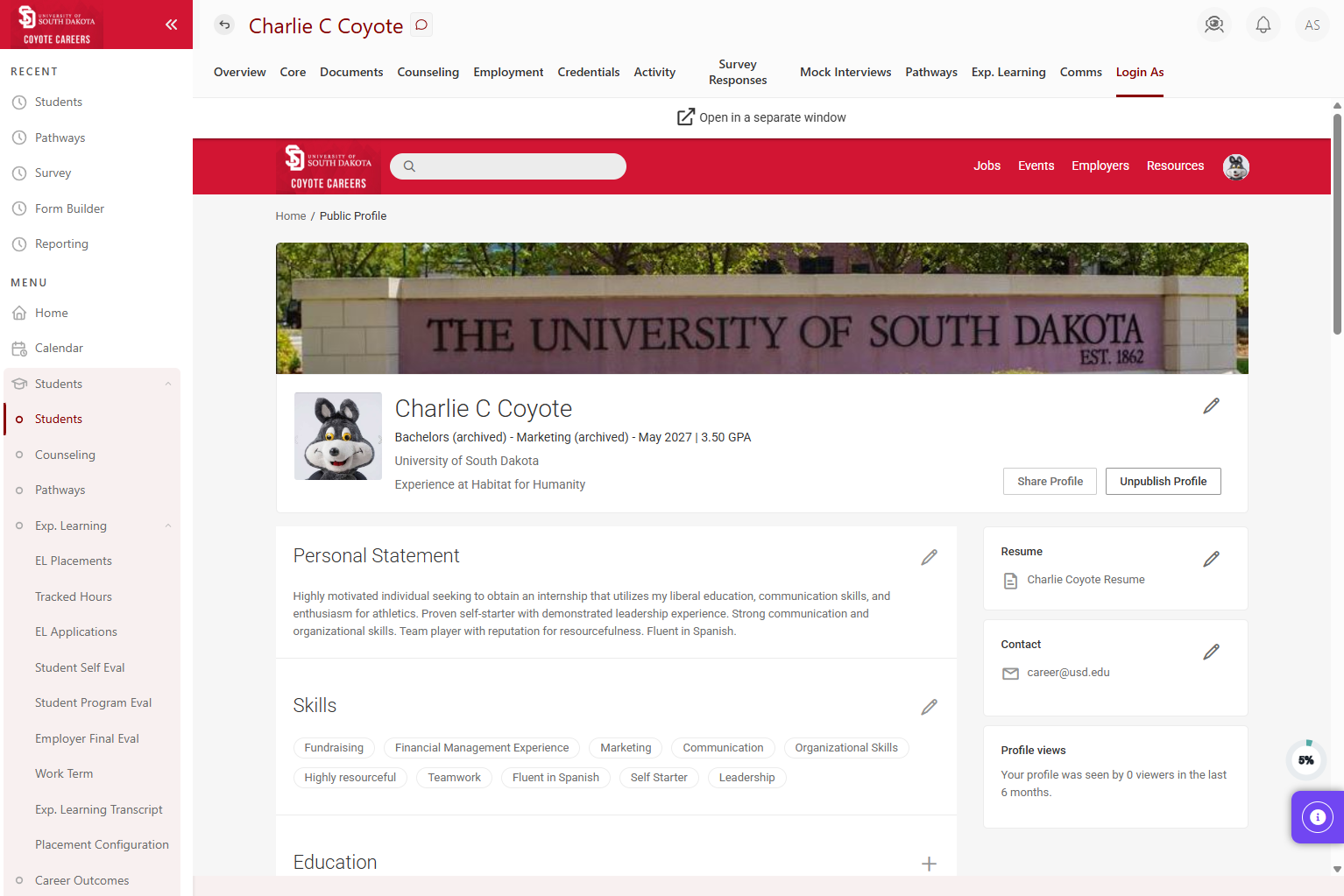Edit the profile header with the pencil icon

point(1212,406)
